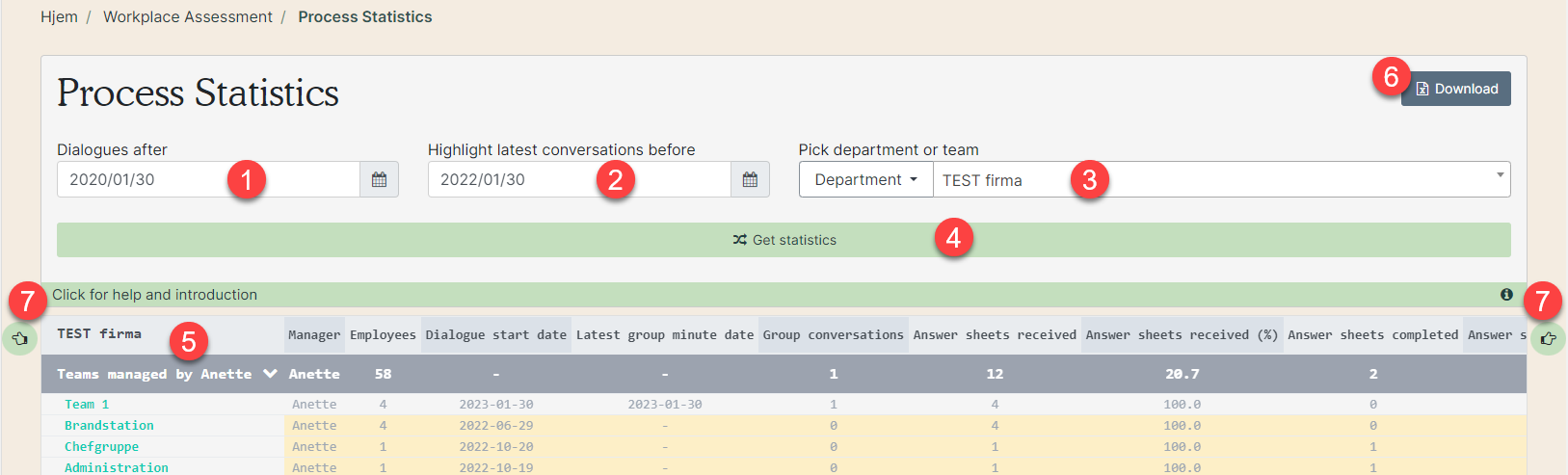The height and width of the screenshot is (475, 1568).
Task: Click Get statistics button
Action: click(784, 240)
